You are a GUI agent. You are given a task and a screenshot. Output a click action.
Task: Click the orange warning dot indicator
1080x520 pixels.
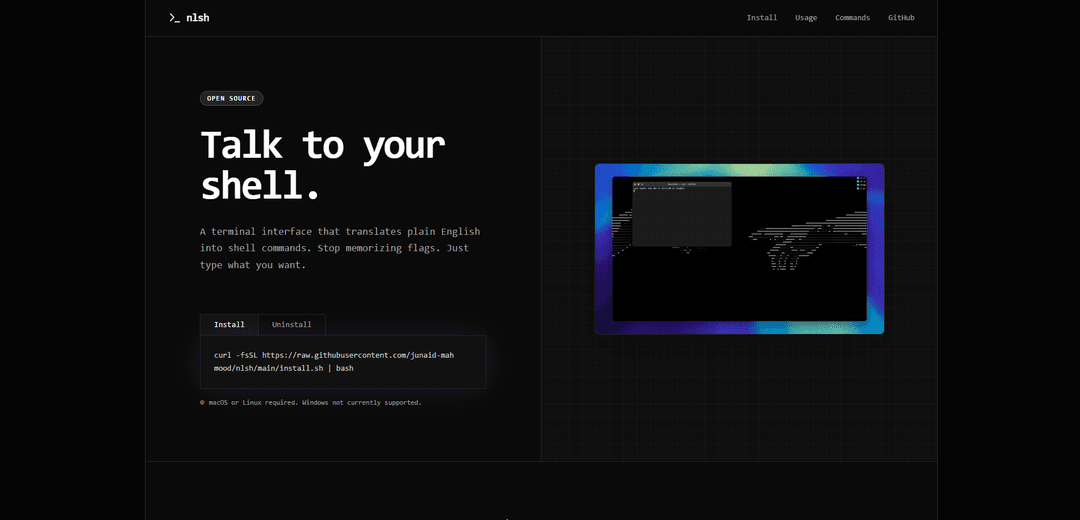point(202,402)
